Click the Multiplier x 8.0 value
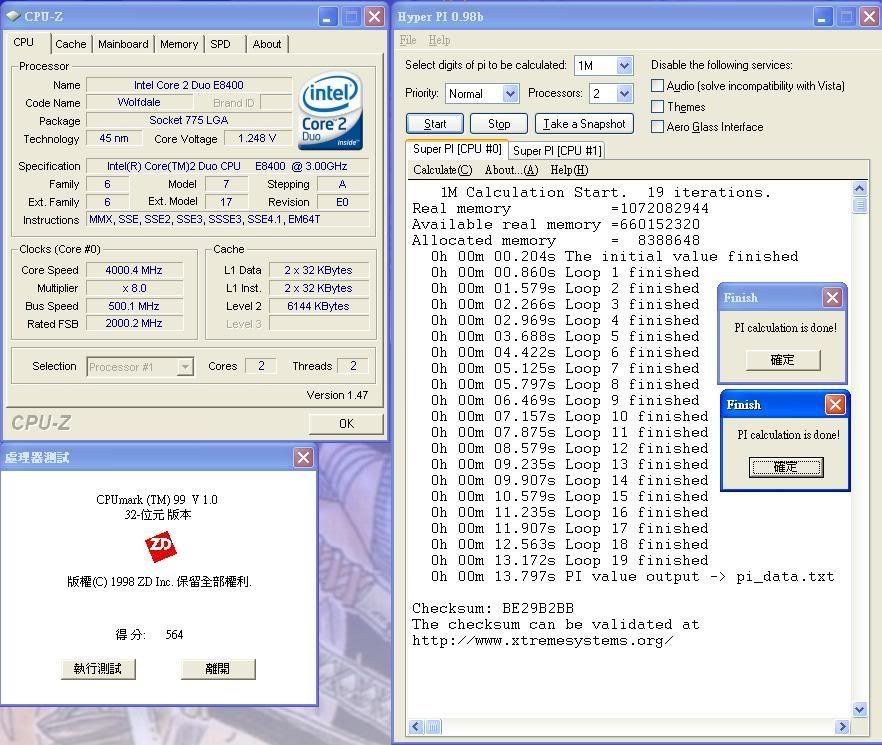Image resolution: width=882 pixels, height=745 pixels. [x=134, y=288]
